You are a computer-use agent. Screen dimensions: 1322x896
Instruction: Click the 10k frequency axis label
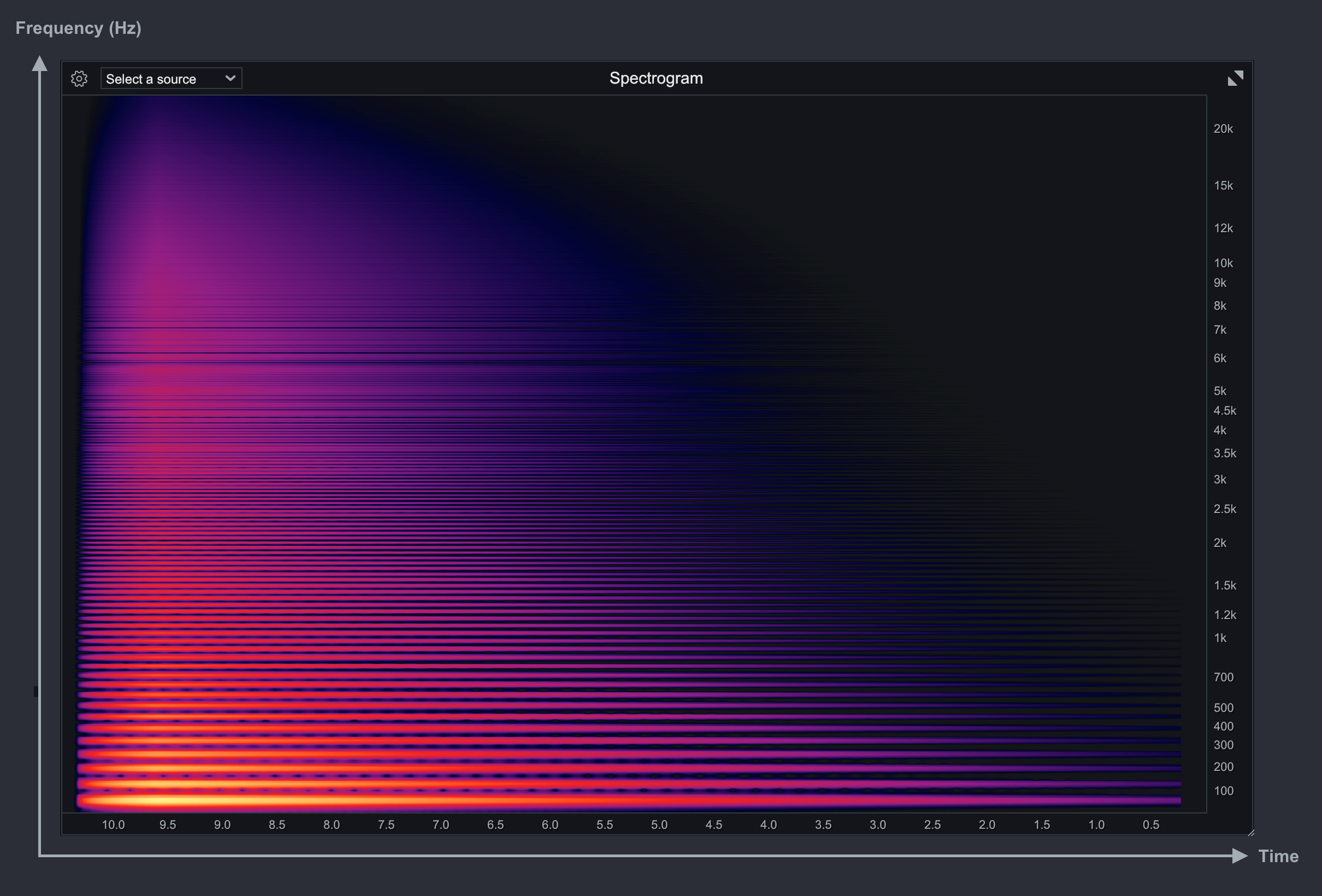coord(1223,263)
